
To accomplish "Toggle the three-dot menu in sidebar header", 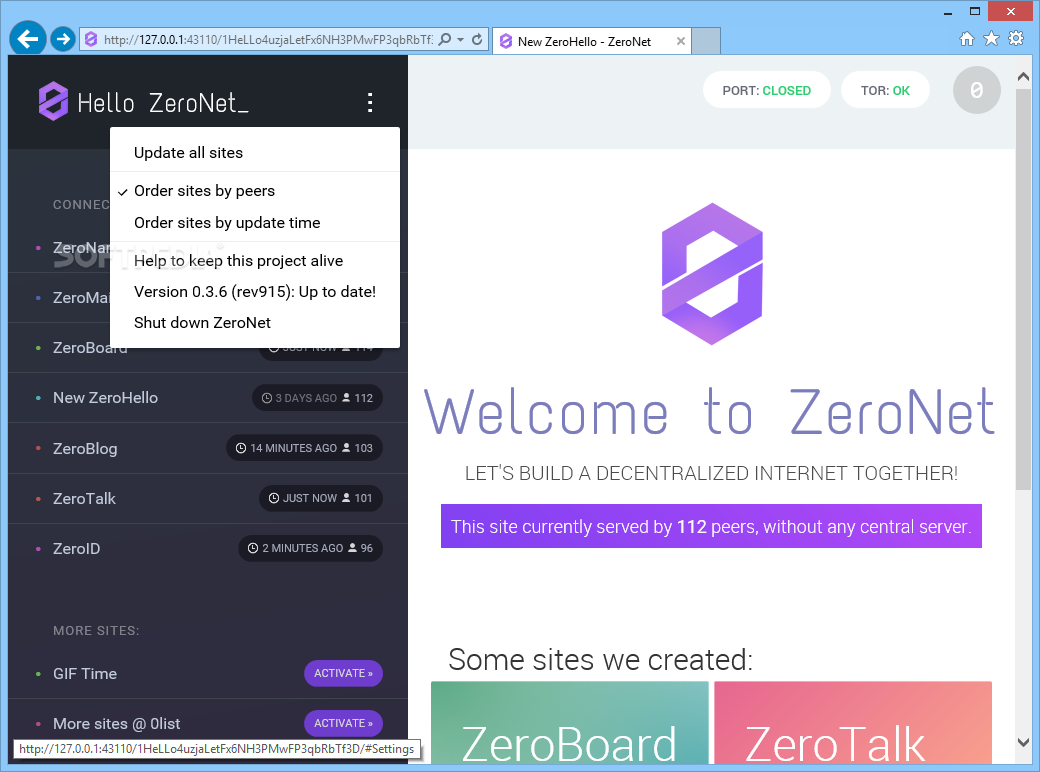I will pyautogui.click(x=370, y=102).
